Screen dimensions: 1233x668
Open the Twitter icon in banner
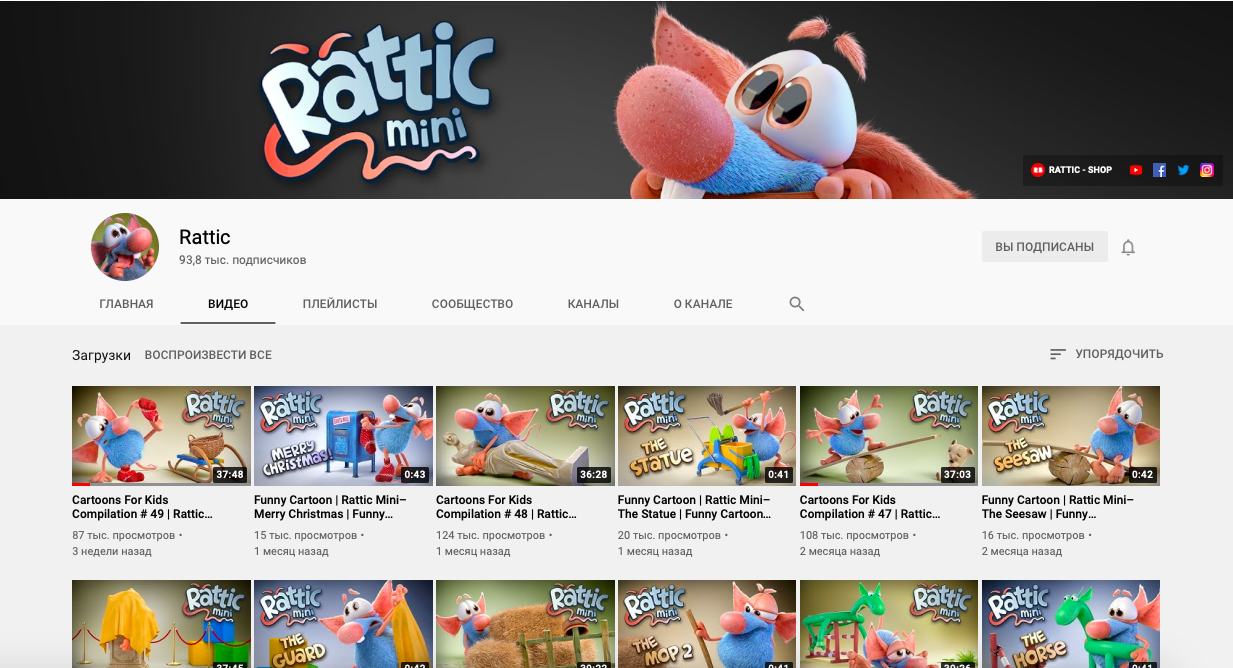[1183, 170]
